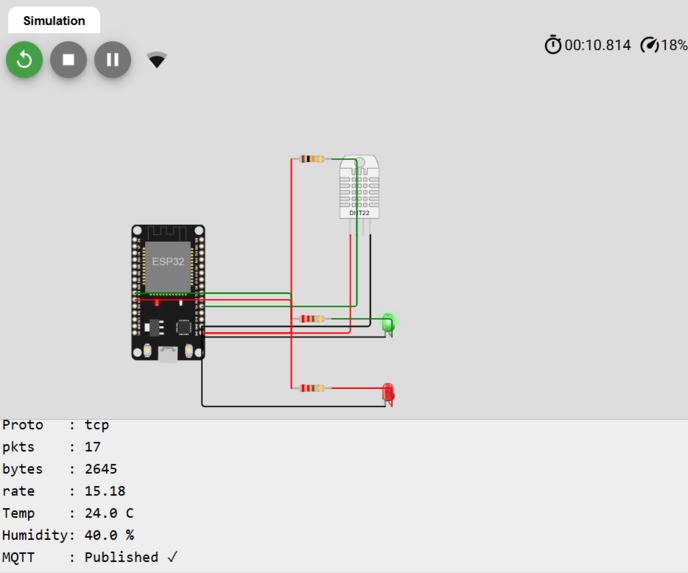
Task: Pause the simulation
Action: click(x=112, y=60)
